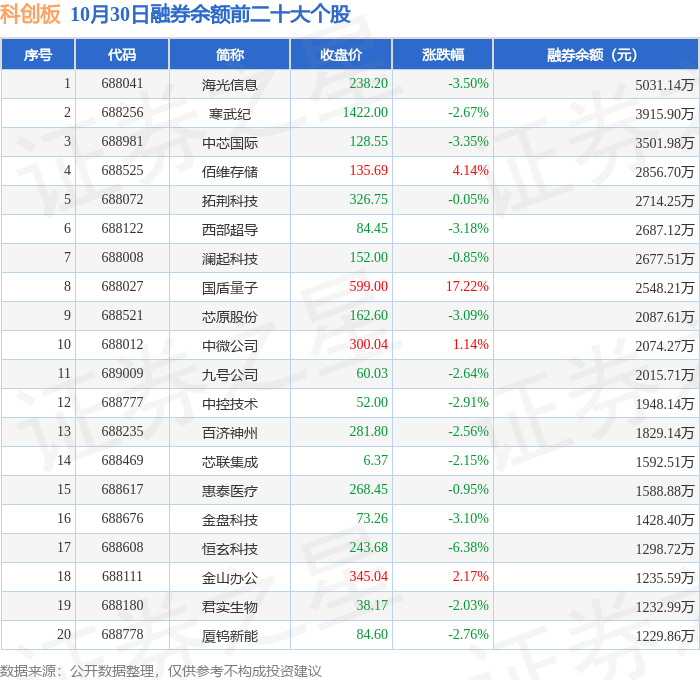Select stock name 拓荆科技

click(229, 200)
